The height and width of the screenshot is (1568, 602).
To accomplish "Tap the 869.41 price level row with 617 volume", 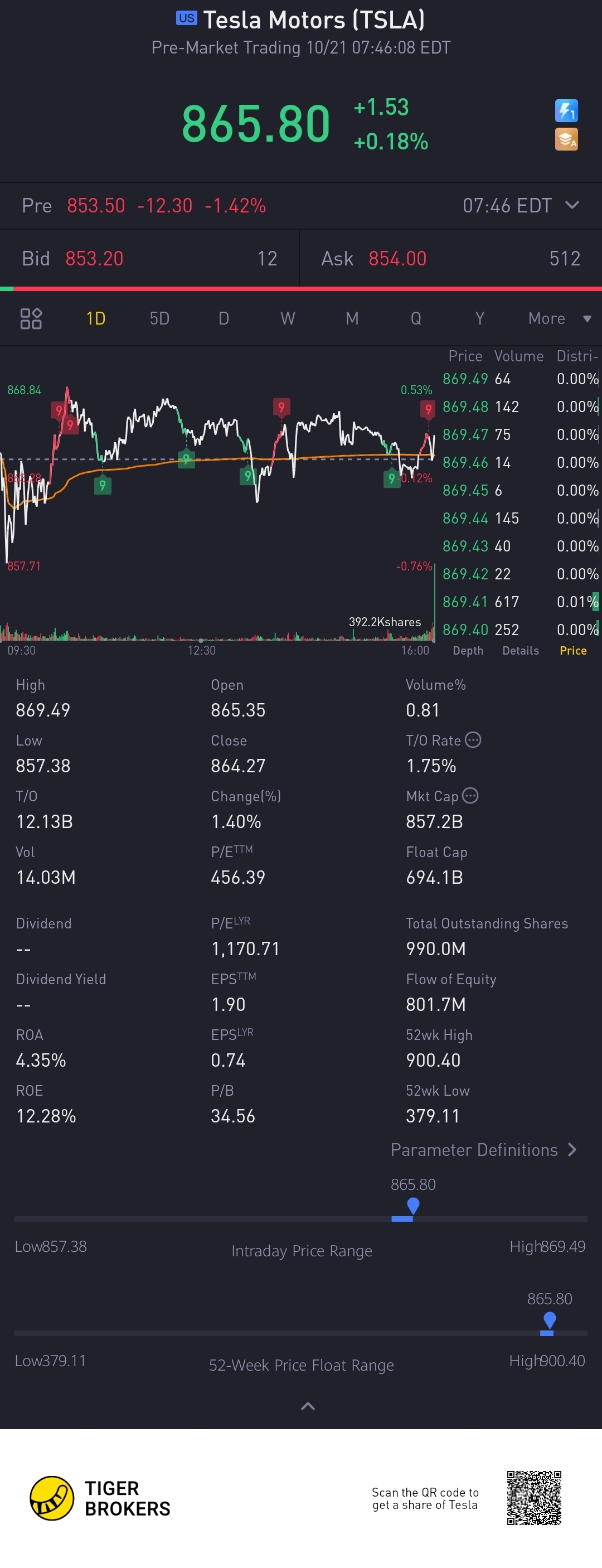I will (x=521, y=602).
